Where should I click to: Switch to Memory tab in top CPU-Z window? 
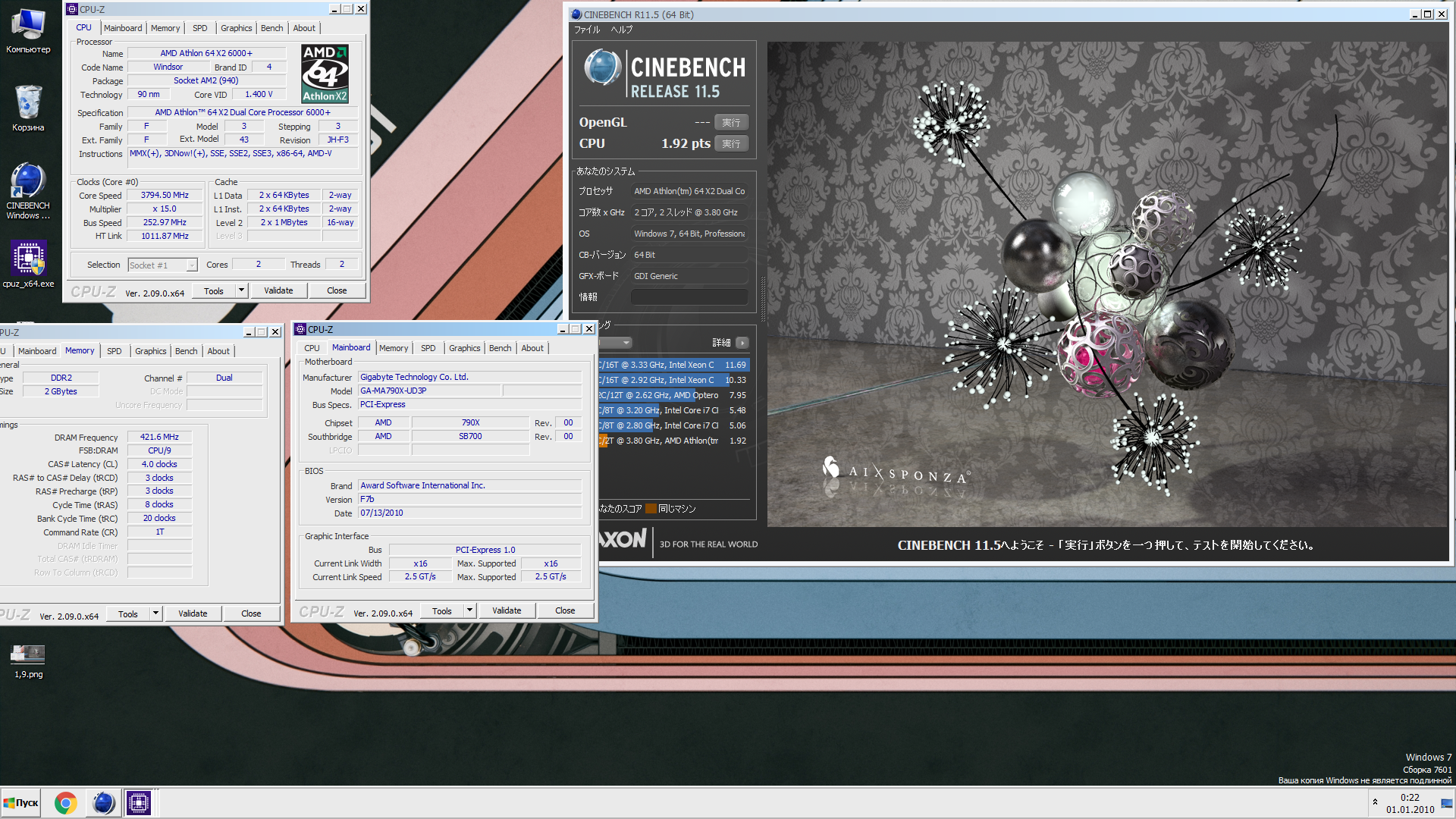click(x=165, y=28)
